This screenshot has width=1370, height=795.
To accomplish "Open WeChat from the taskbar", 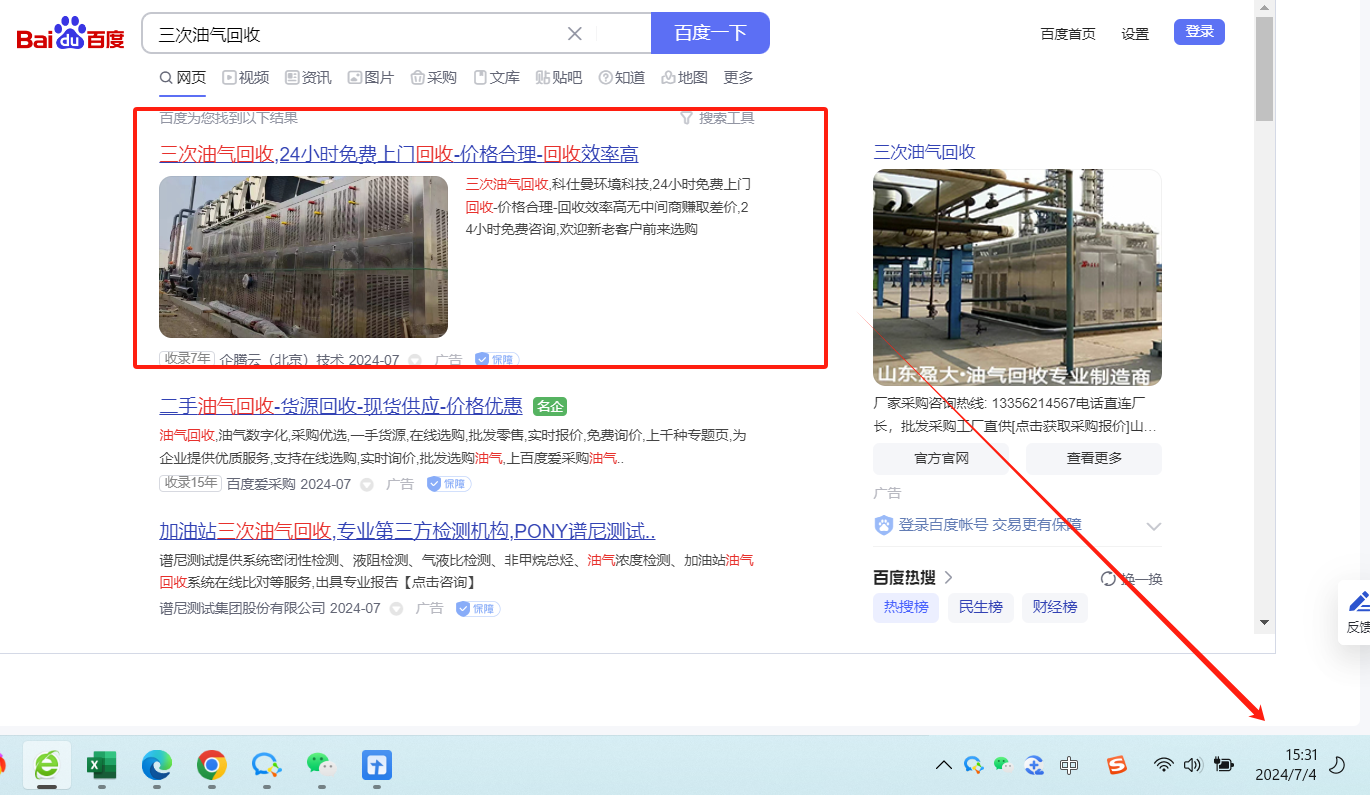I will coord(321,766).
